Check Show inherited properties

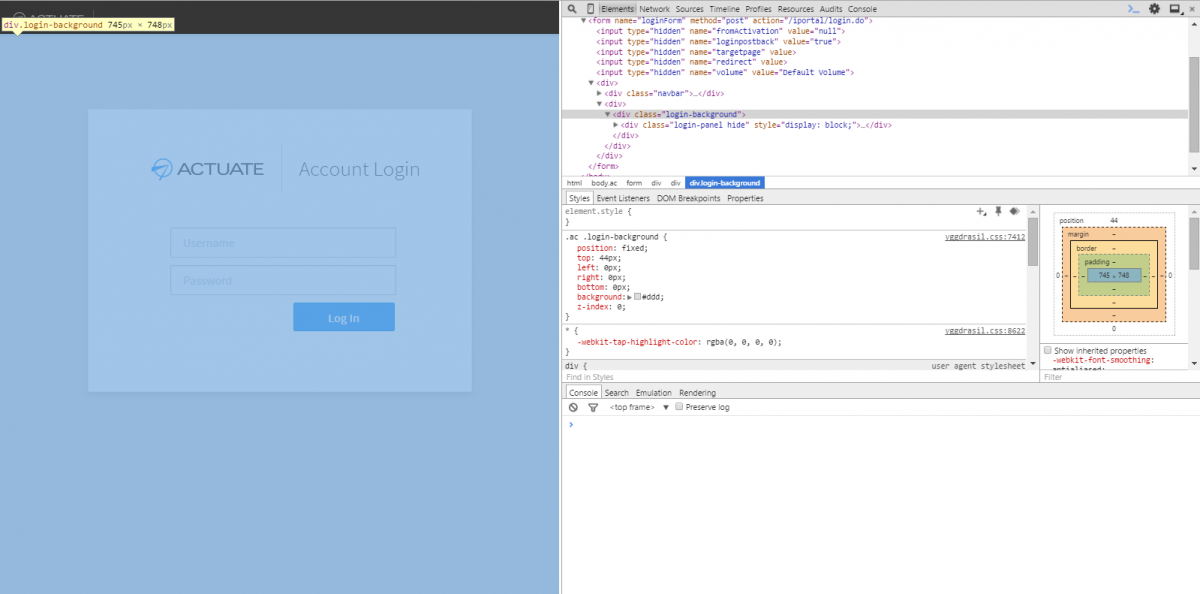tap(1048, 351)
